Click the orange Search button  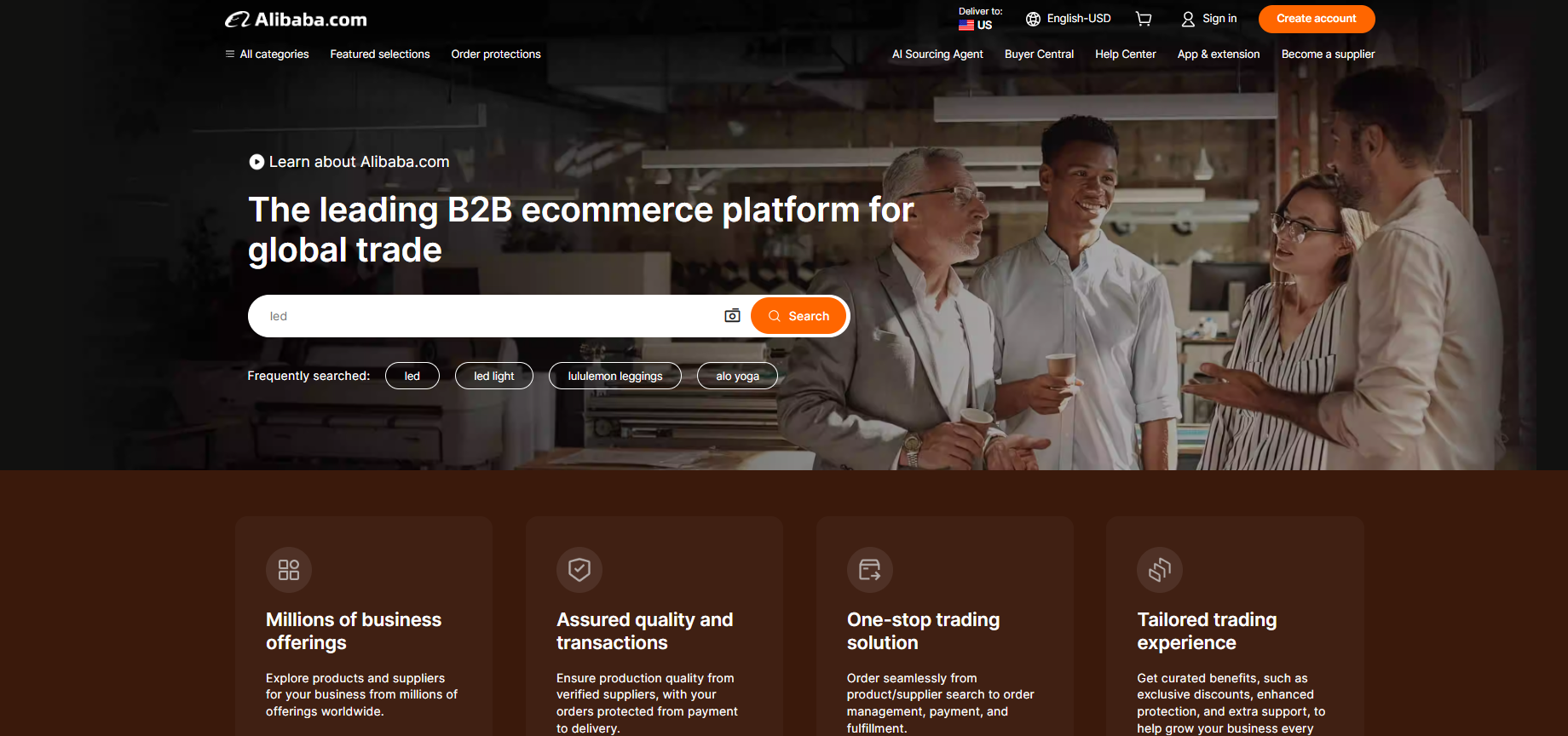click(x=798, y=316)
